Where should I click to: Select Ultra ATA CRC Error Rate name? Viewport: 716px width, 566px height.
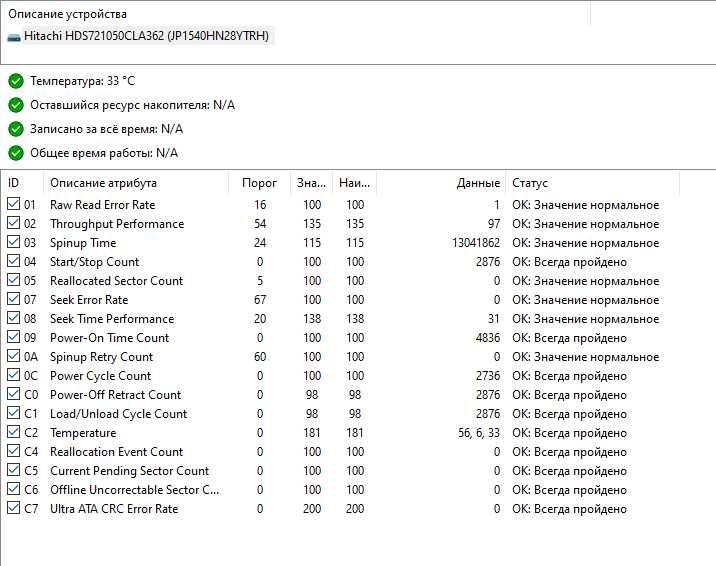(114, 509)
